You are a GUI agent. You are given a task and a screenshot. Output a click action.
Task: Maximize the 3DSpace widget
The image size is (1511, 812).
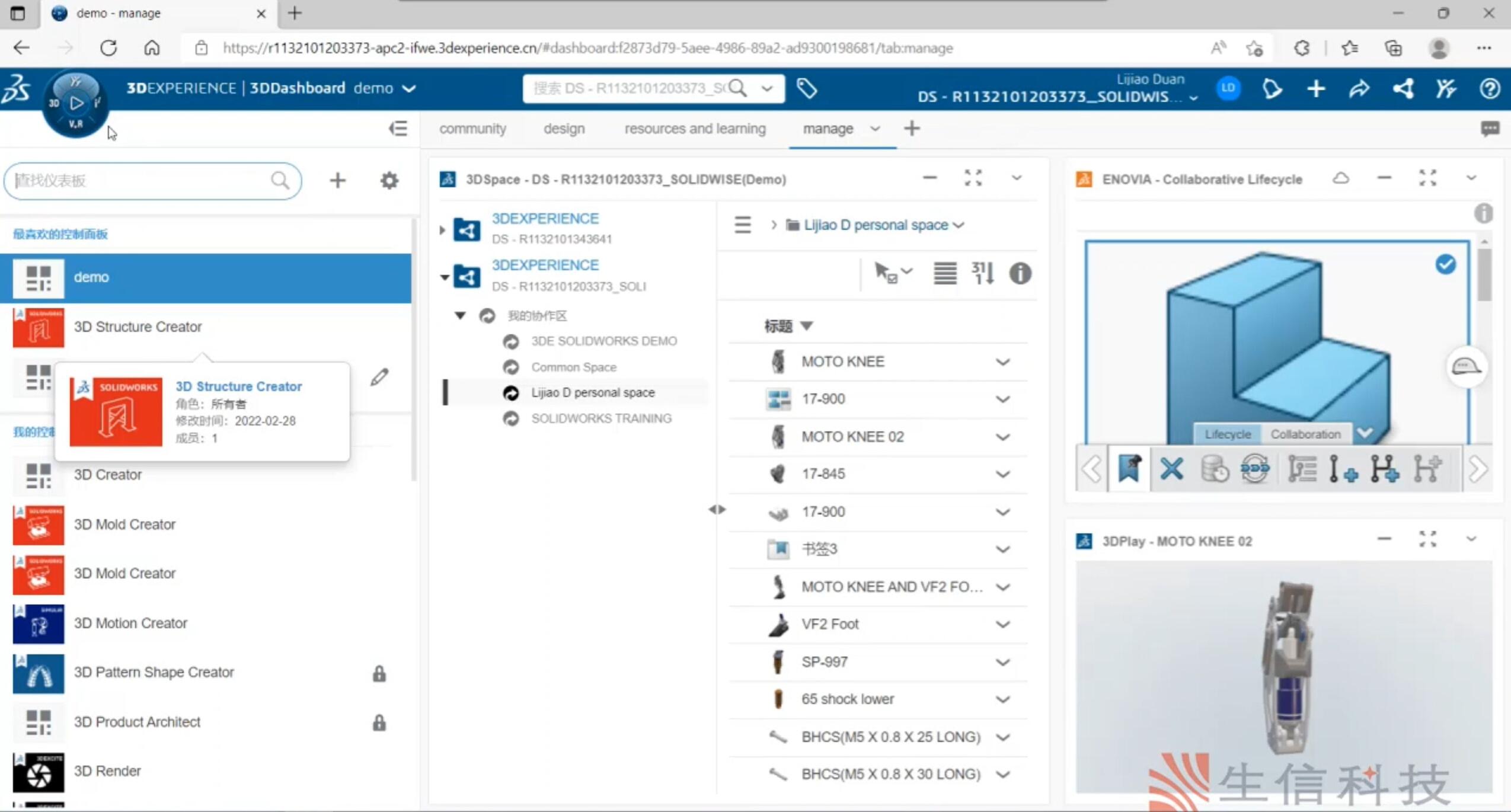pos(973,178)
